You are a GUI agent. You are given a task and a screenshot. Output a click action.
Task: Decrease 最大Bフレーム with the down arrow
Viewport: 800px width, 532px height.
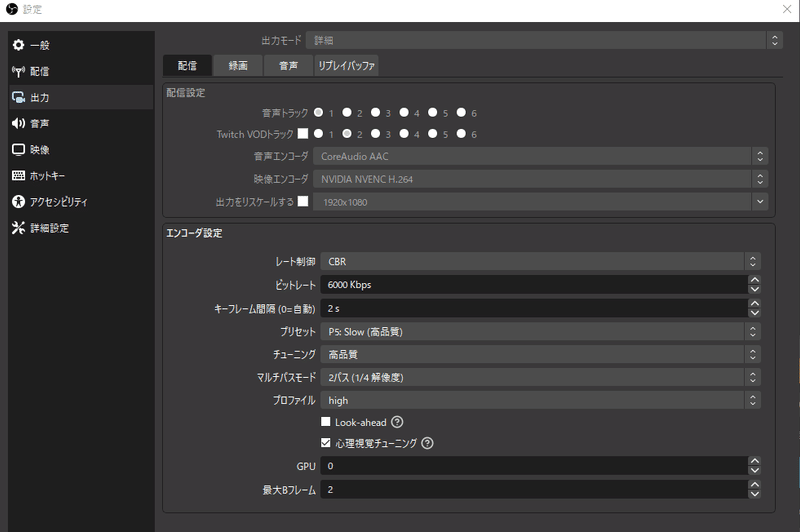[x=755, y=493]
